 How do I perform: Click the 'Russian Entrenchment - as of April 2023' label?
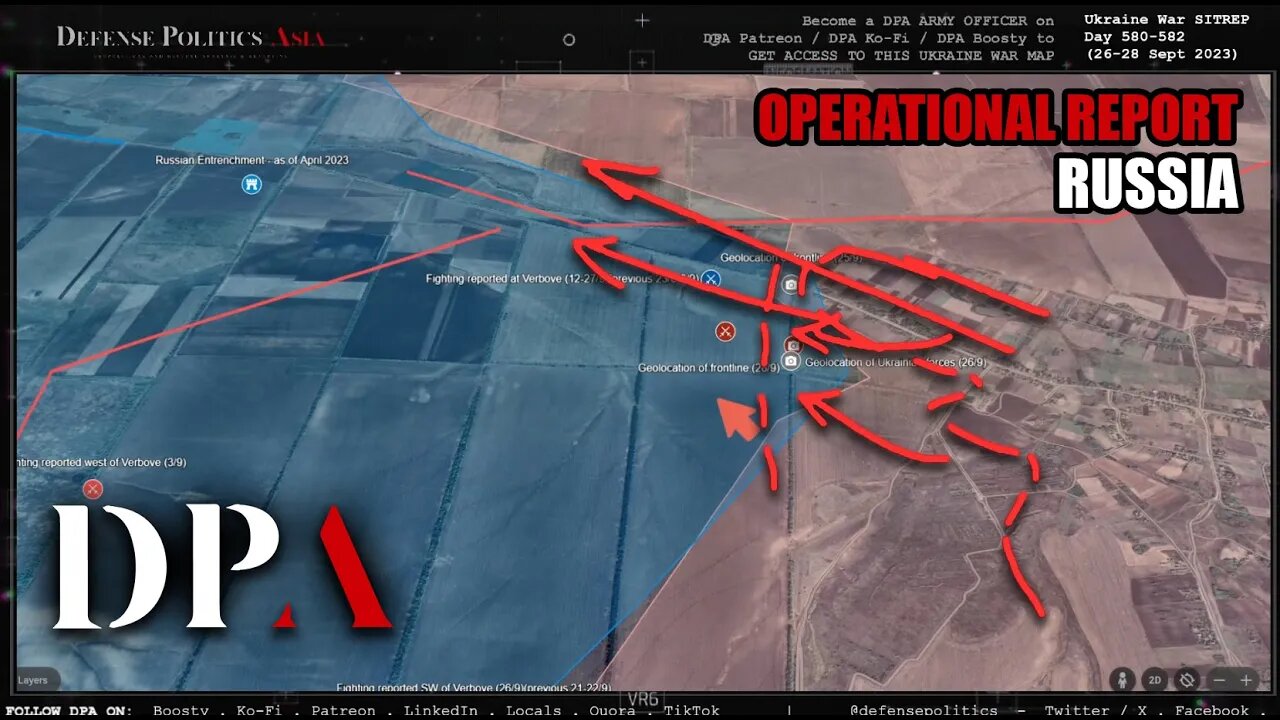click(x=252, y=160)
